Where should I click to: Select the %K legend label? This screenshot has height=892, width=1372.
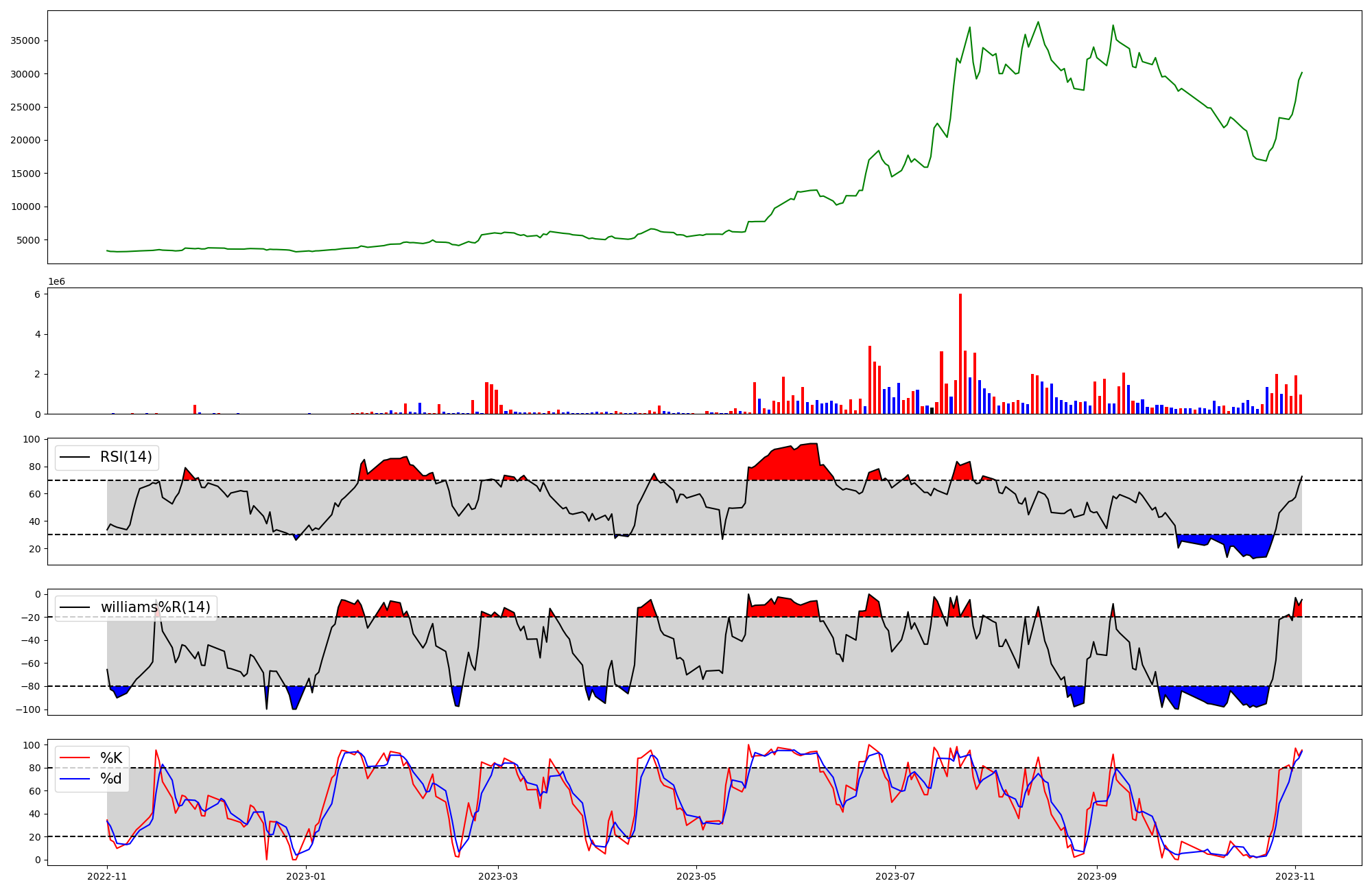(111, 758)
